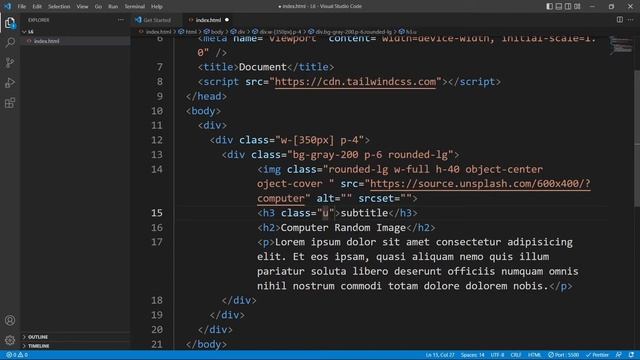This screenshot has width=640, height=360.
Task: Click CRLF end-of-line status item
Action: click(516, 355)
